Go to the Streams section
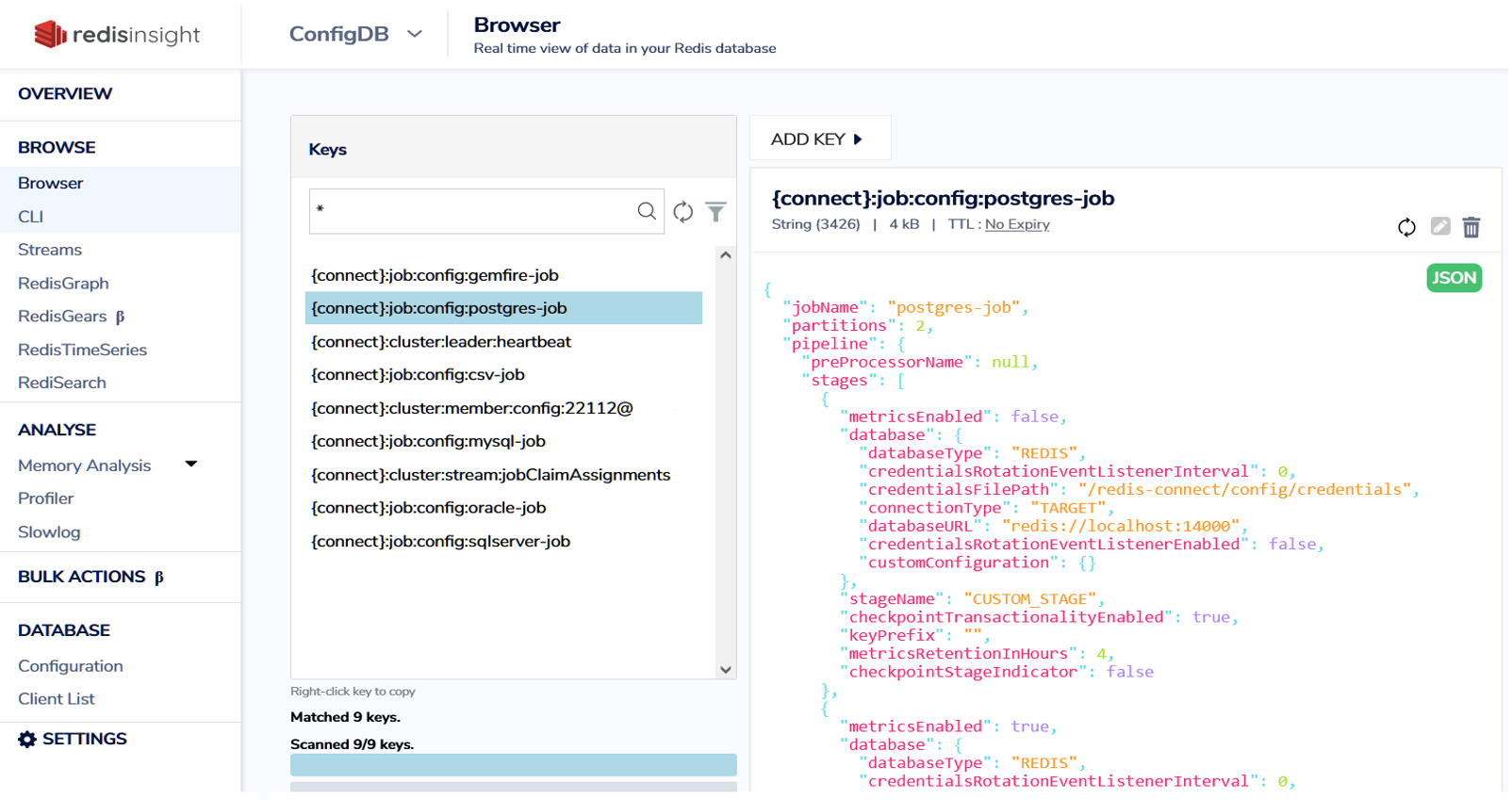This screenshot has width=1512, height=800. (x=50, y=250)
